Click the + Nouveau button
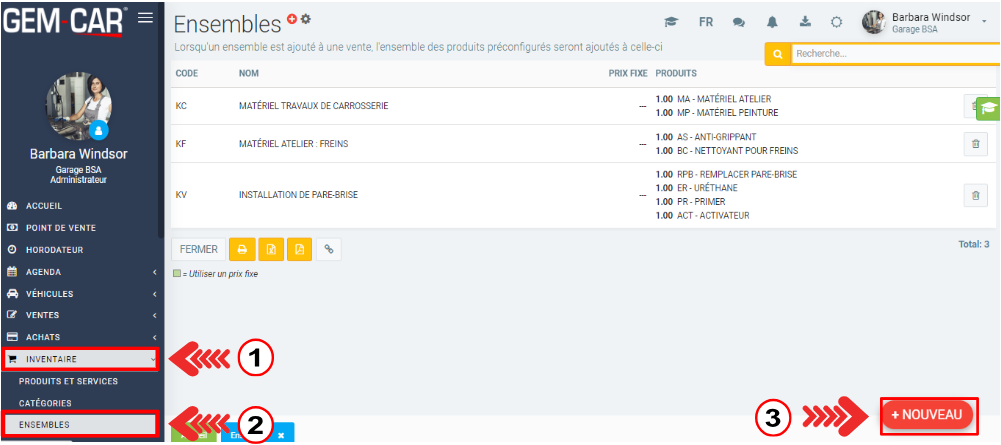 coord(926,414)
